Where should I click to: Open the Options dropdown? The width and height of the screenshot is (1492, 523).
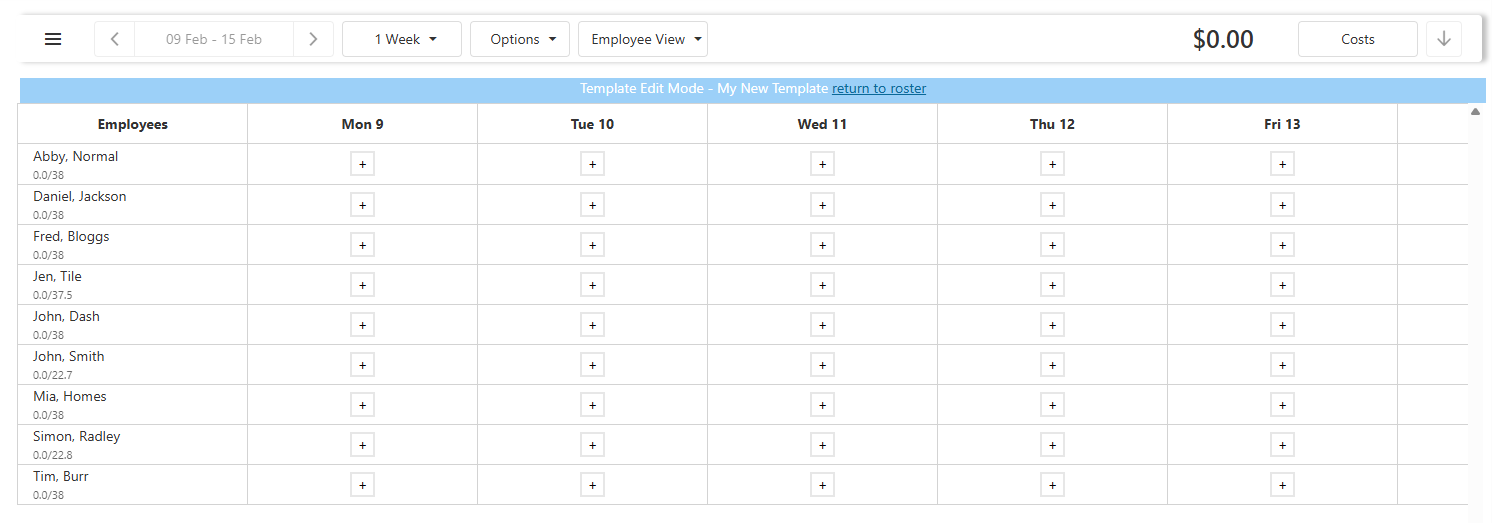click(520, 39)
